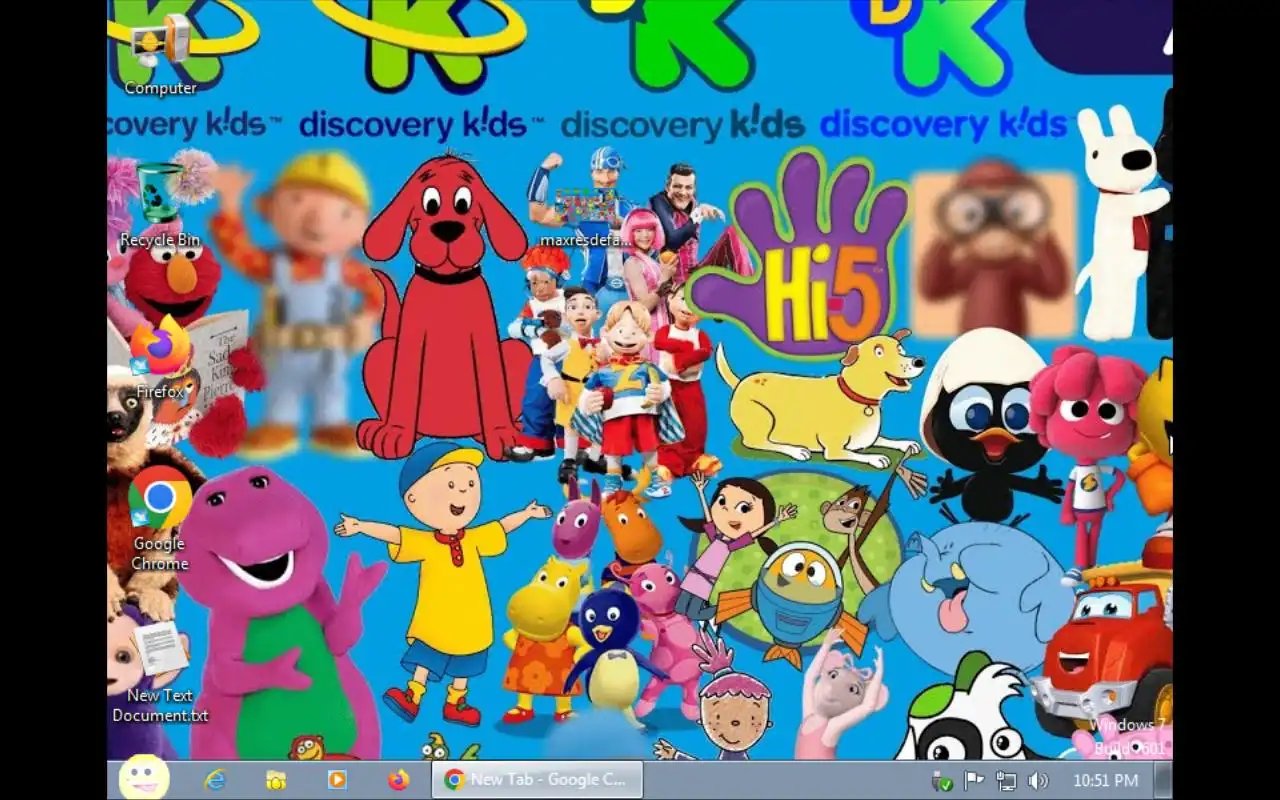The height and width of the screenshot is (800, 1280).
Task: Select the New Text Document.txt file
Action: (x=160, y=672)
